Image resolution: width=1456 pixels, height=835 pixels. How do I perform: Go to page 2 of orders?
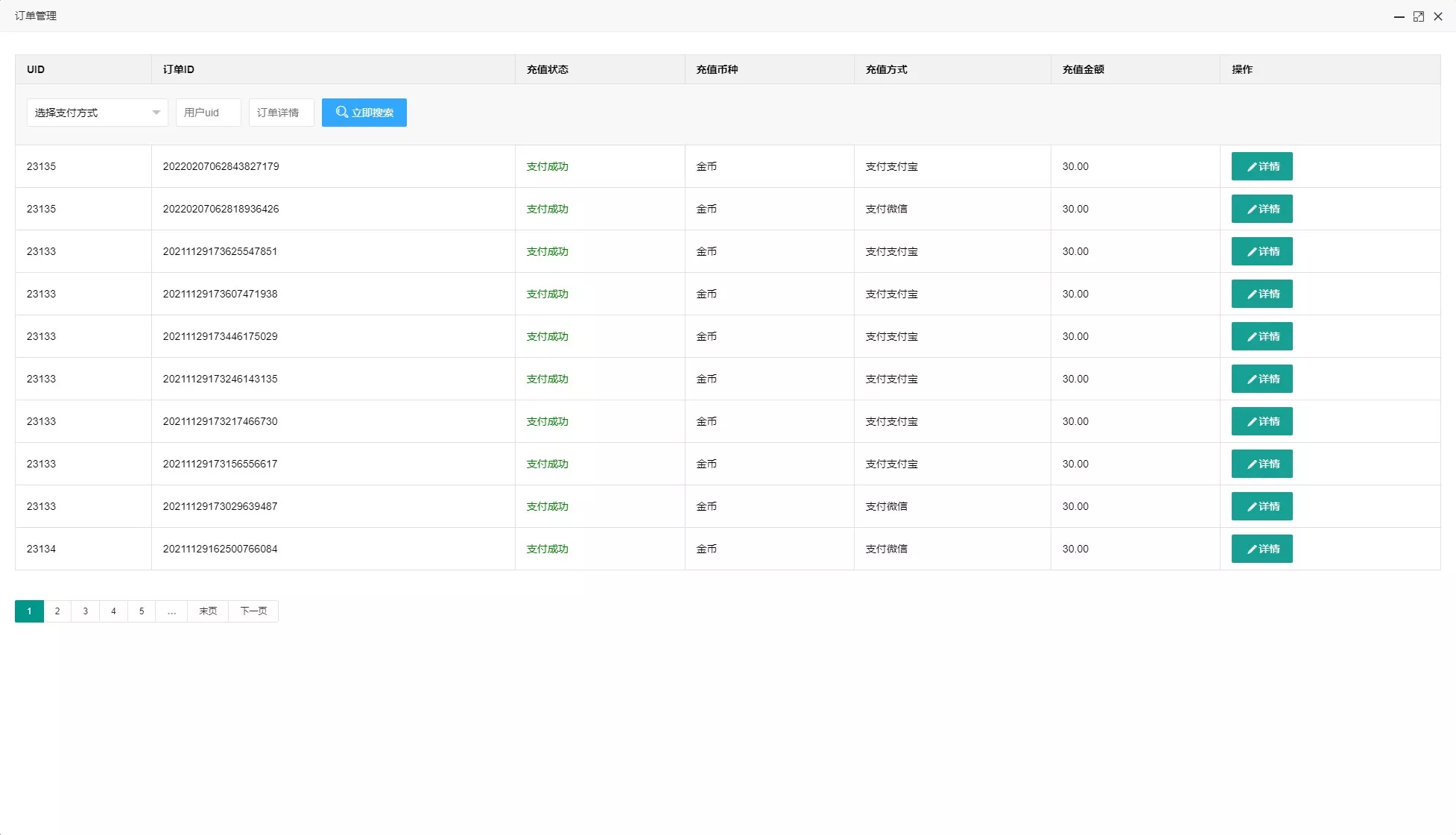coord(57,611)
